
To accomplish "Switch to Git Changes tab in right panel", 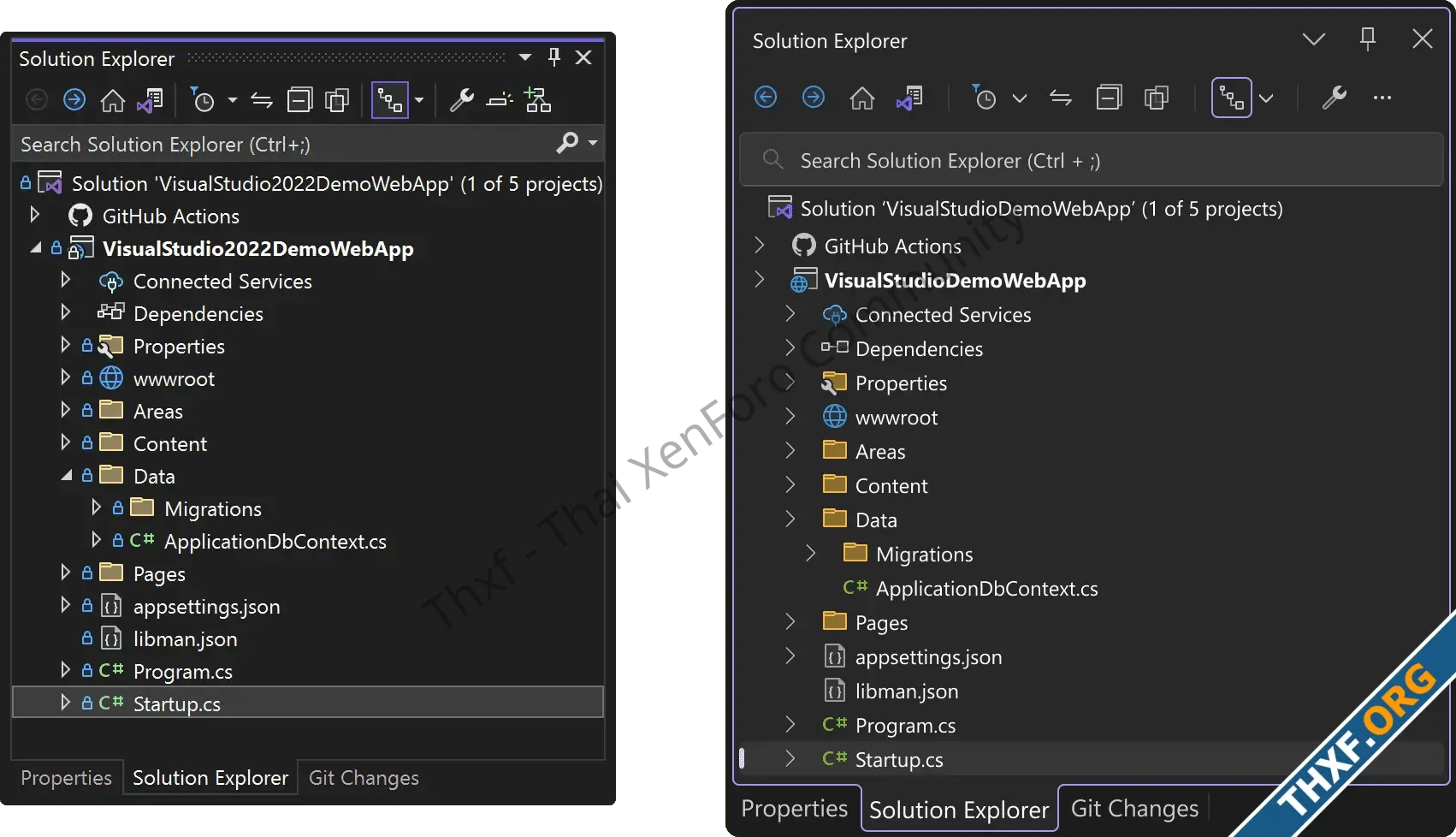I will [1134, 809].
